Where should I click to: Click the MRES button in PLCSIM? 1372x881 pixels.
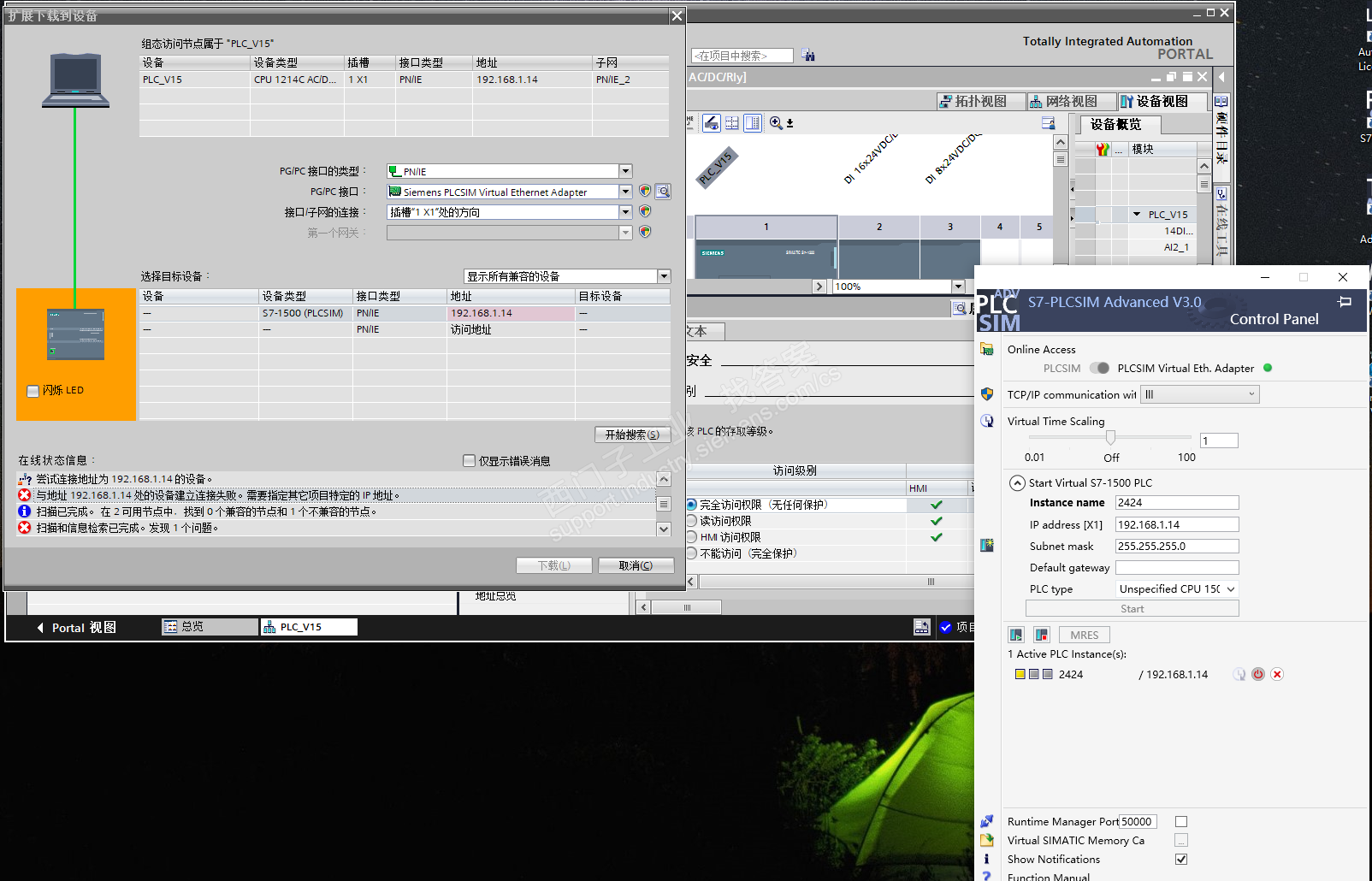(1085, 635)
